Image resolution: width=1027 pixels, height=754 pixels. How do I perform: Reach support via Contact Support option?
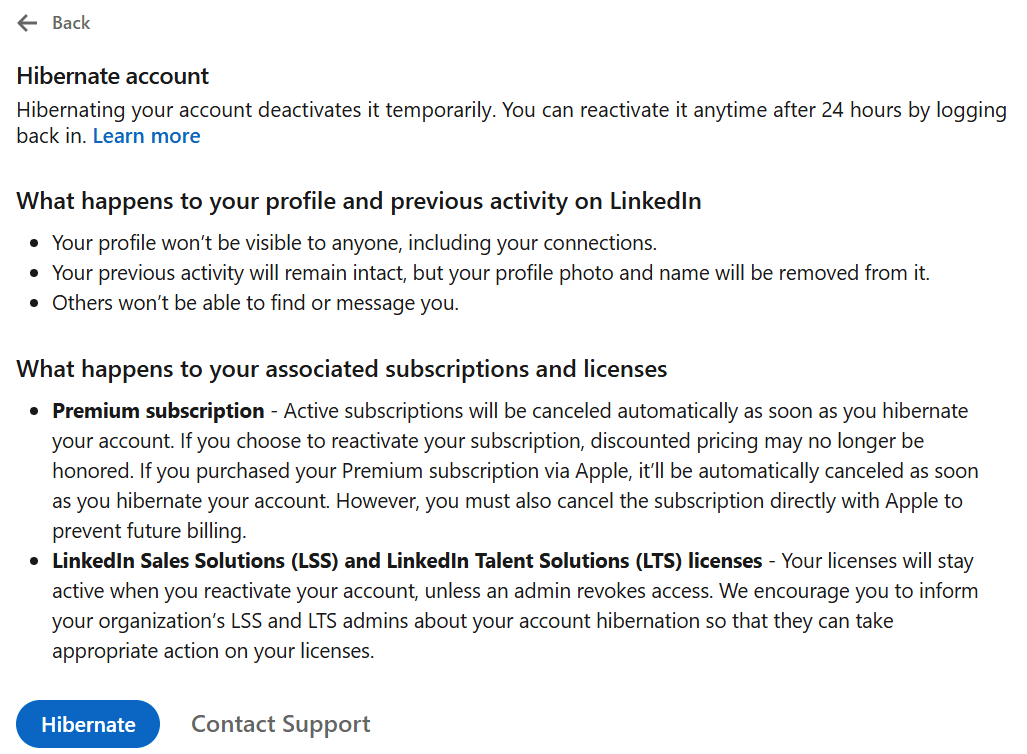[x=280, y=723]
